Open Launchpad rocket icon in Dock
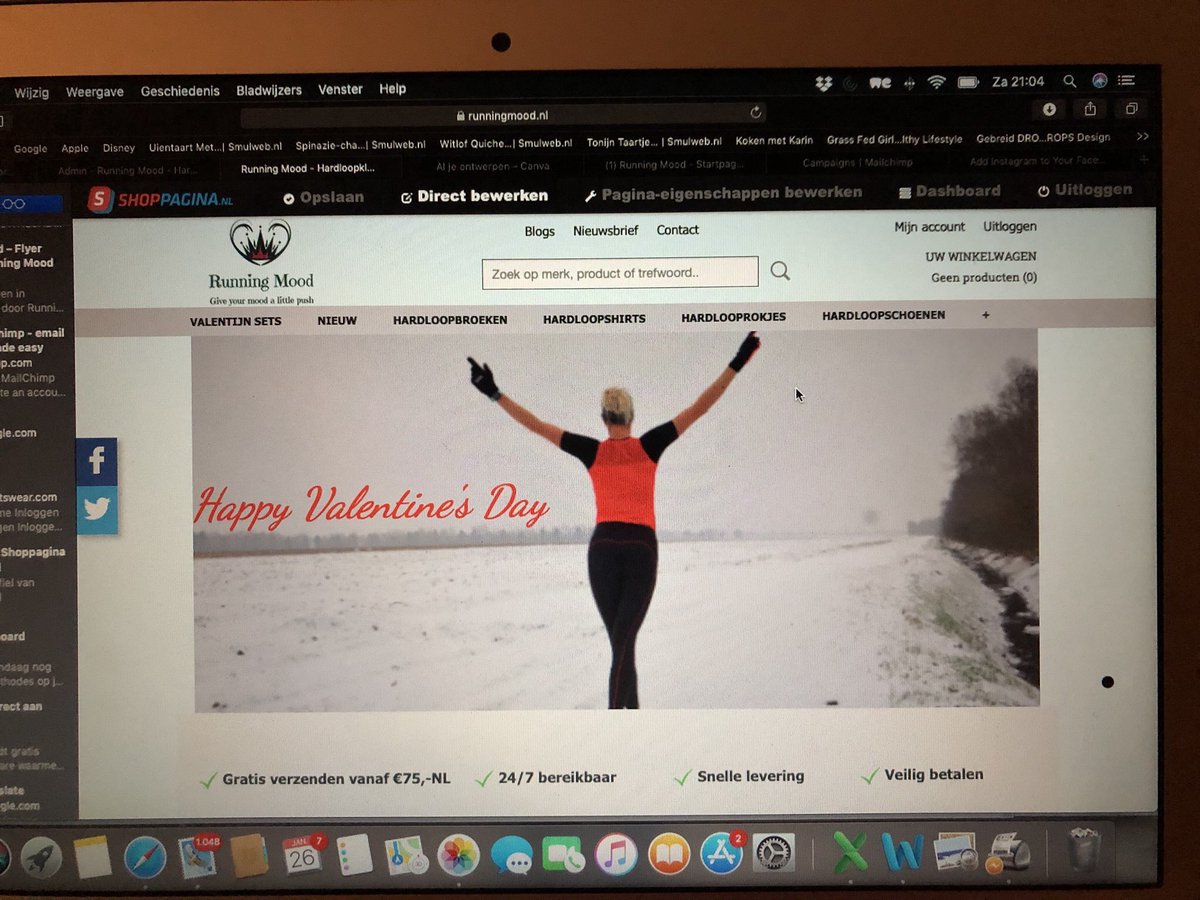 tap(41, 857)
